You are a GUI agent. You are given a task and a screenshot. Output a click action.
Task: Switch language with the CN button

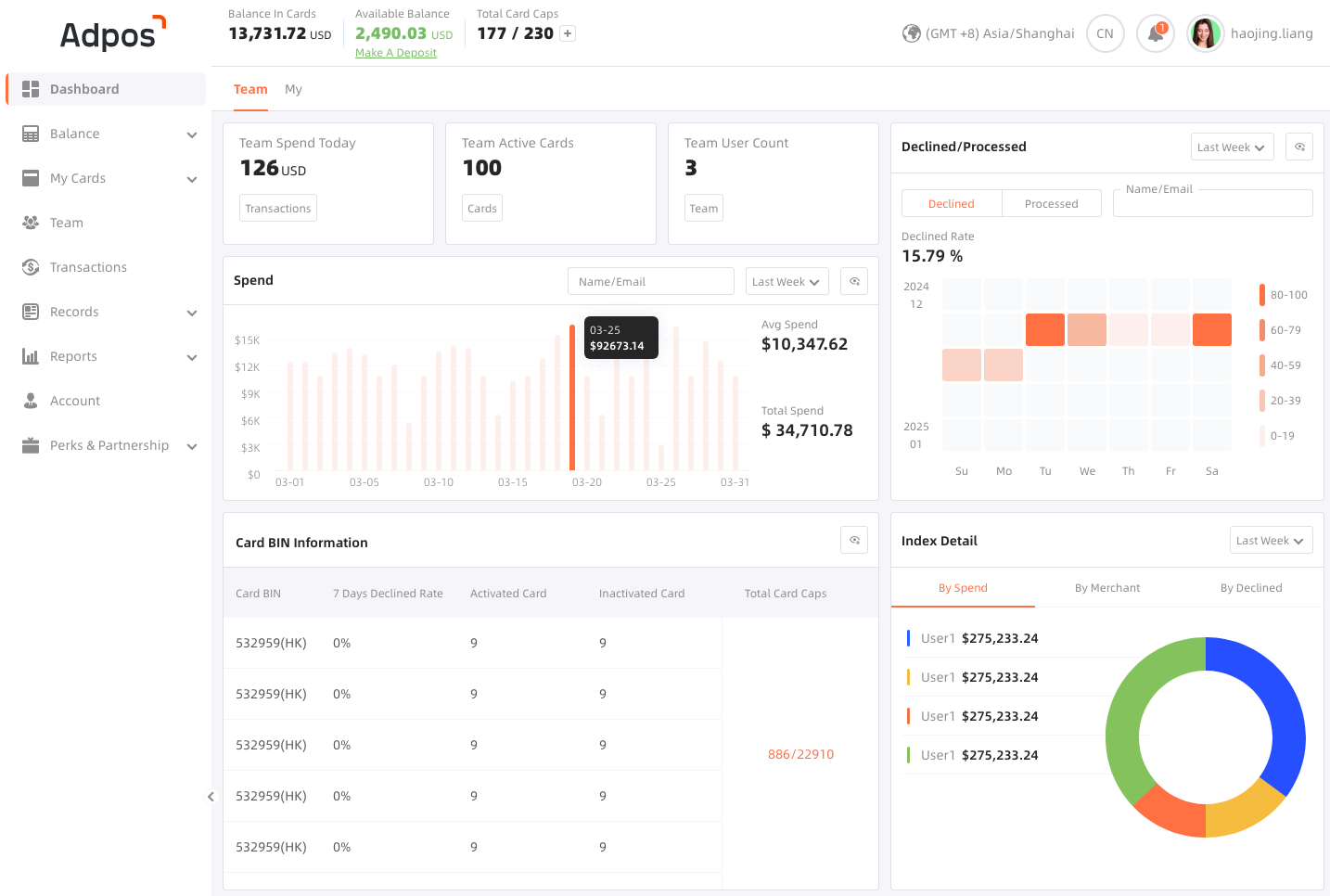(1105, 34)
